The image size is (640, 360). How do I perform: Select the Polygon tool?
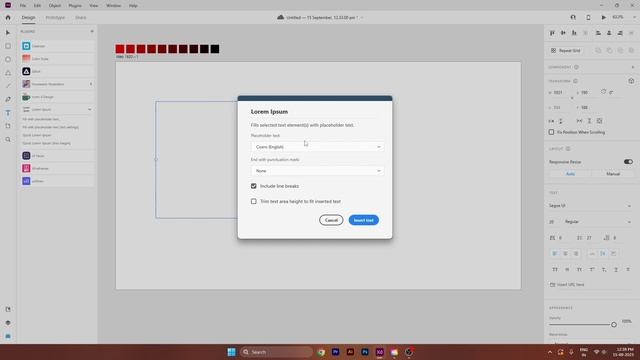tap(8, 73)
